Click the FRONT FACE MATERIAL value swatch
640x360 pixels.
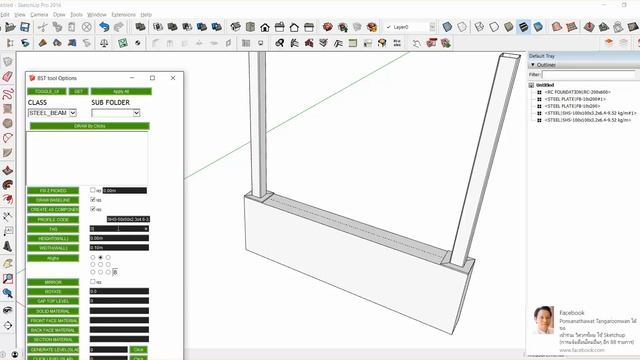(x=119, y=320)
